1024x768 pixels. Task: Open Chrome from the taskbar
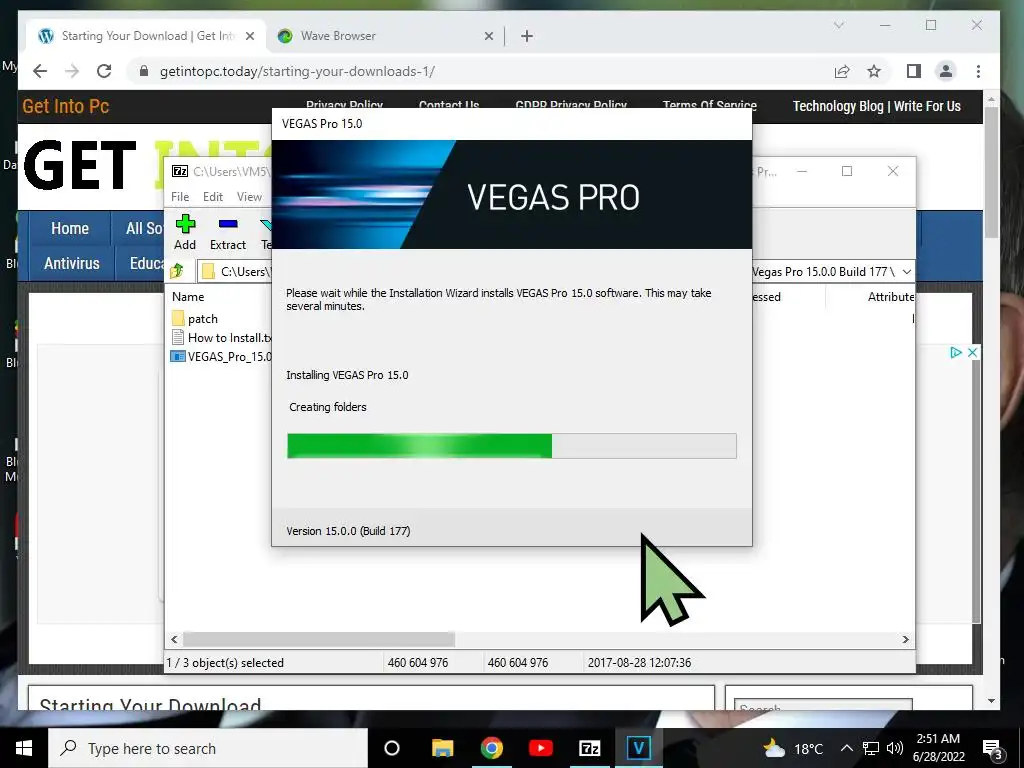(491, 748)
